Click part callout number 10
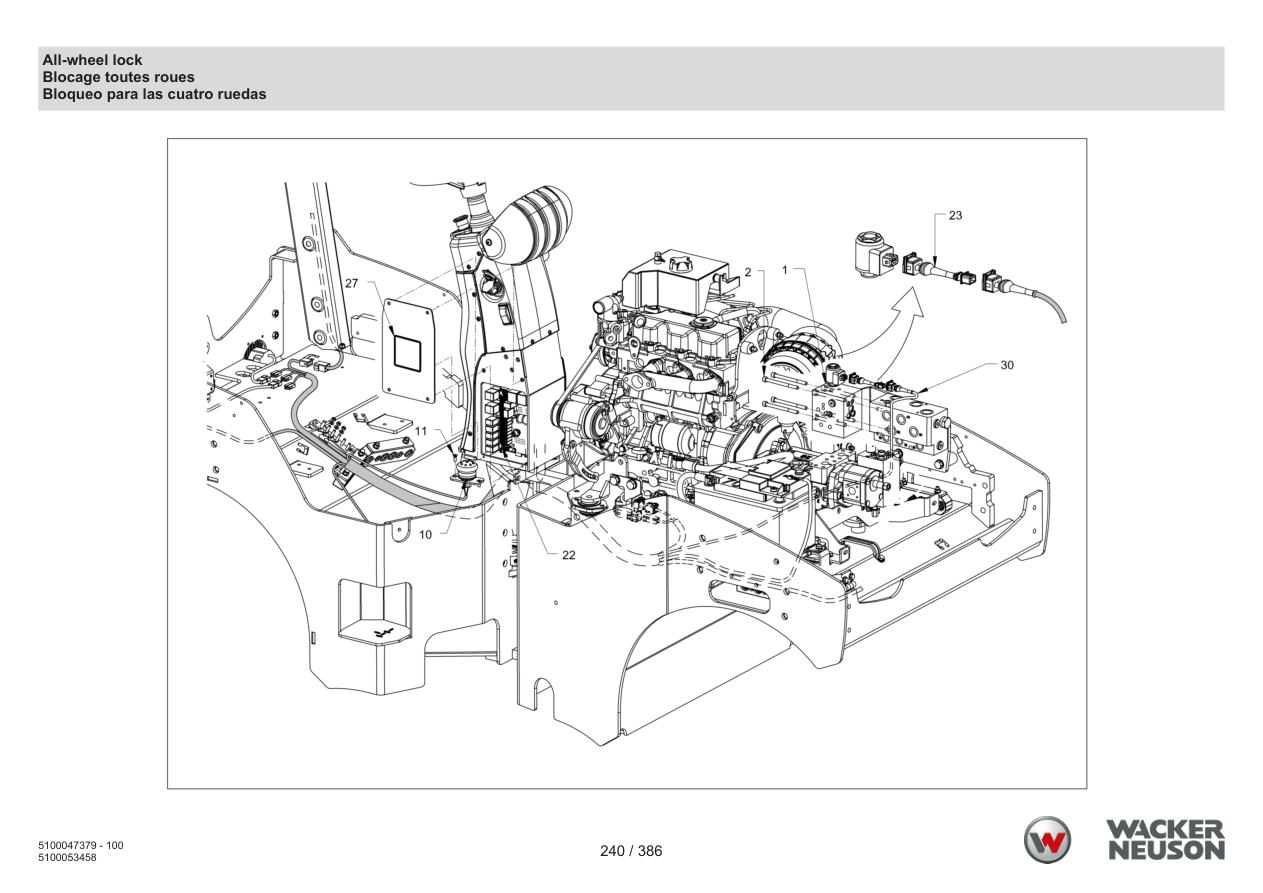The width and height of the screenshot is (1263, 893). pyautogui.click(x=425, y=534)
